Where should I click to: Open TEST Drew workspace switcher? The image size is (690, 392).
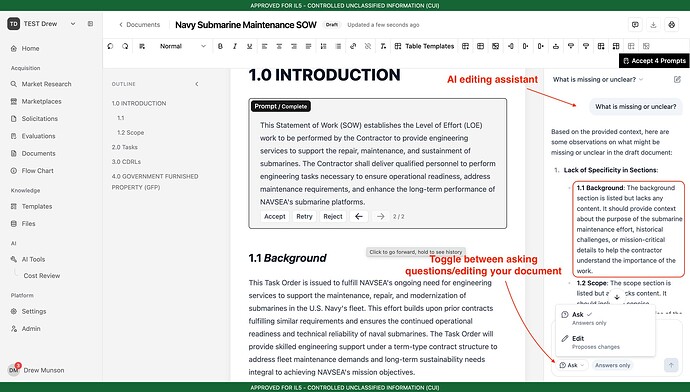pos(42,24)
